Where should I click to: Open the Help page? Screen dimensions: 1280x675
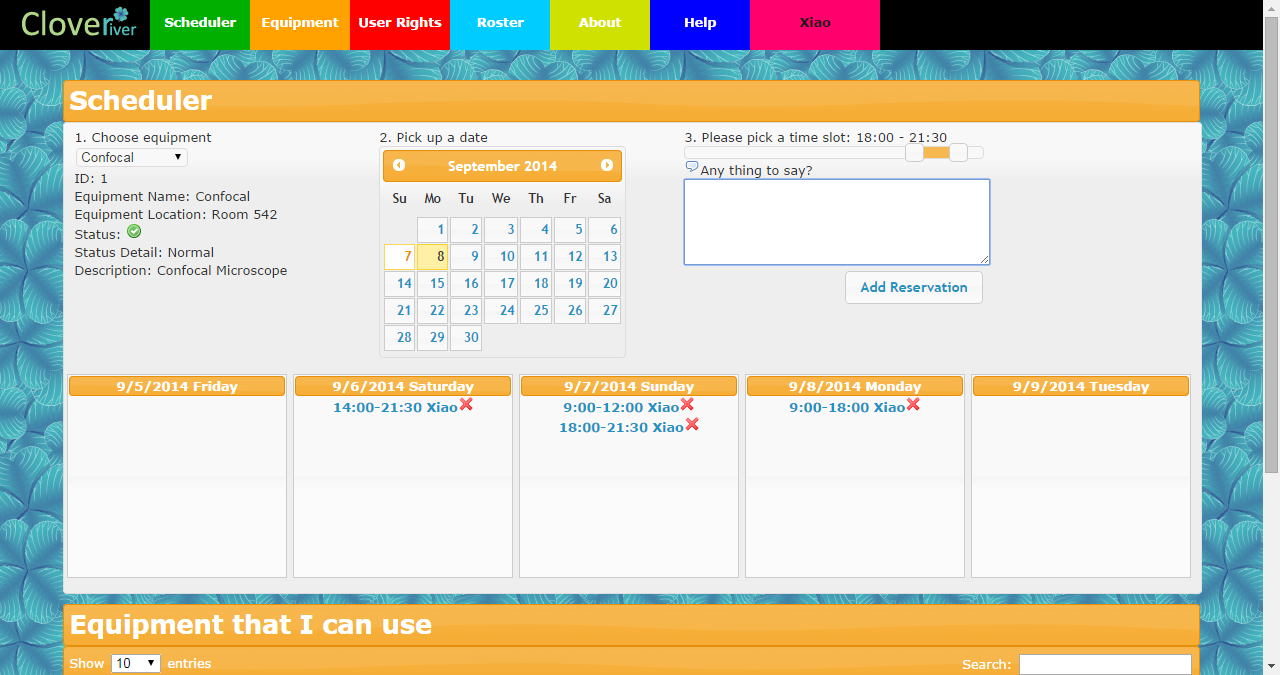[699, 22]
